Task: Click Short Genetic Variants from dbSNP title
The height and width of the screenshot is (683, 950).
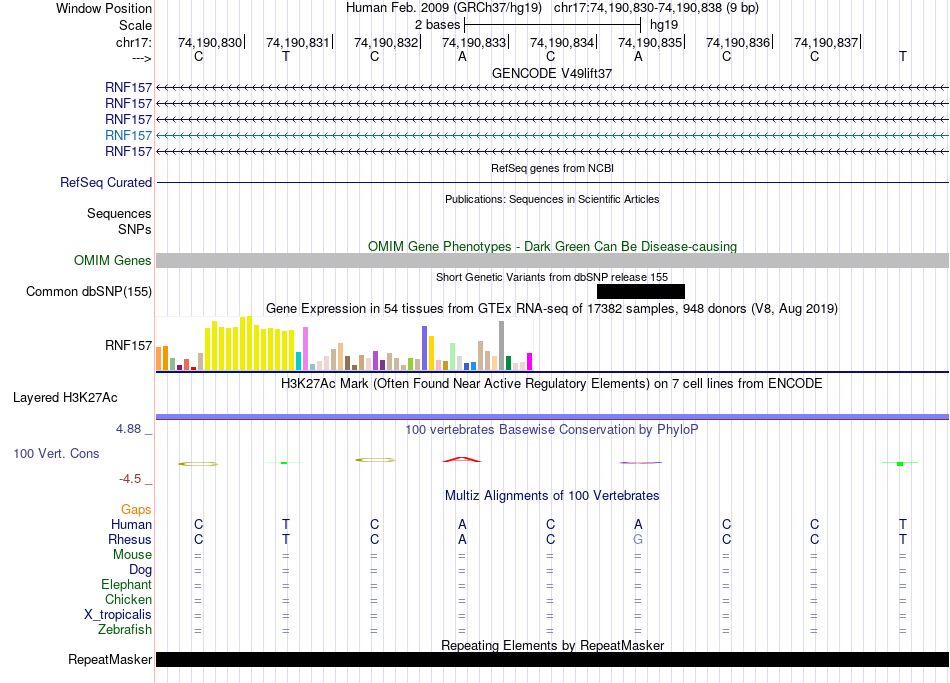Action: (x=552, y=278)
